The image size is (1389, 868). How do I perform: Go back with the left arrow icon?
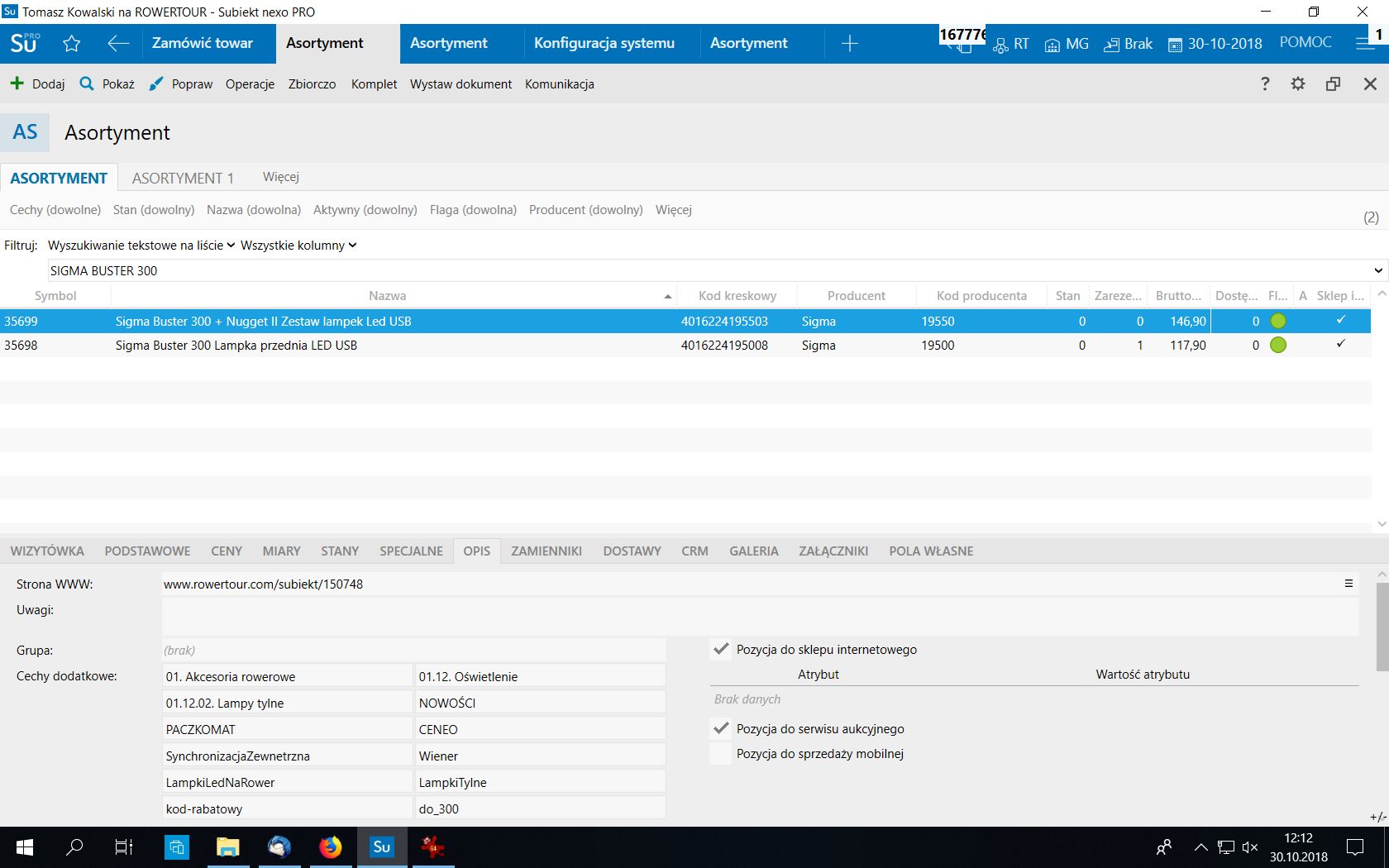click(118, 44)
